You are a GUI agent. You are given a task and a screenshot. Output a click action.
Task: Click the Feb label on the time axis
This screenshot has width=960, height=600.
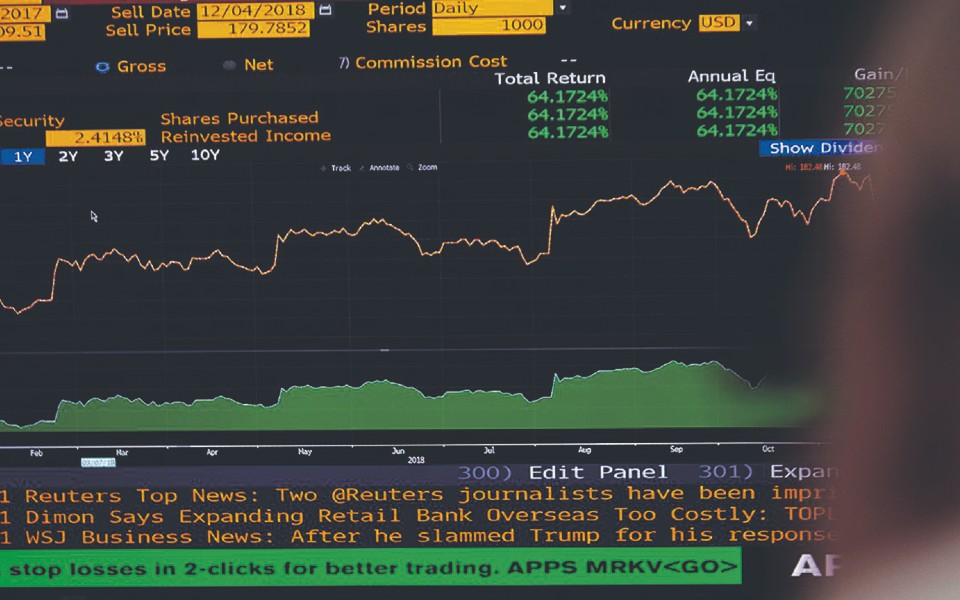pos(36,453)
